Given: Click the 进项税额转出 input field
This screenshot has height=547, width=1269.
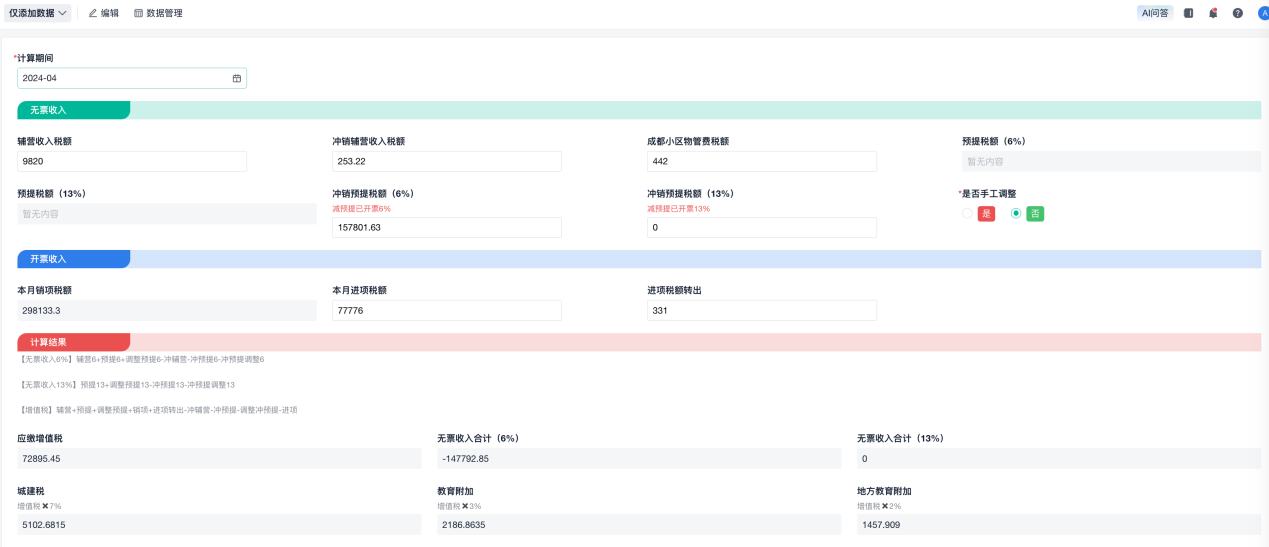Looking at the screenshot, I should 761,311.
